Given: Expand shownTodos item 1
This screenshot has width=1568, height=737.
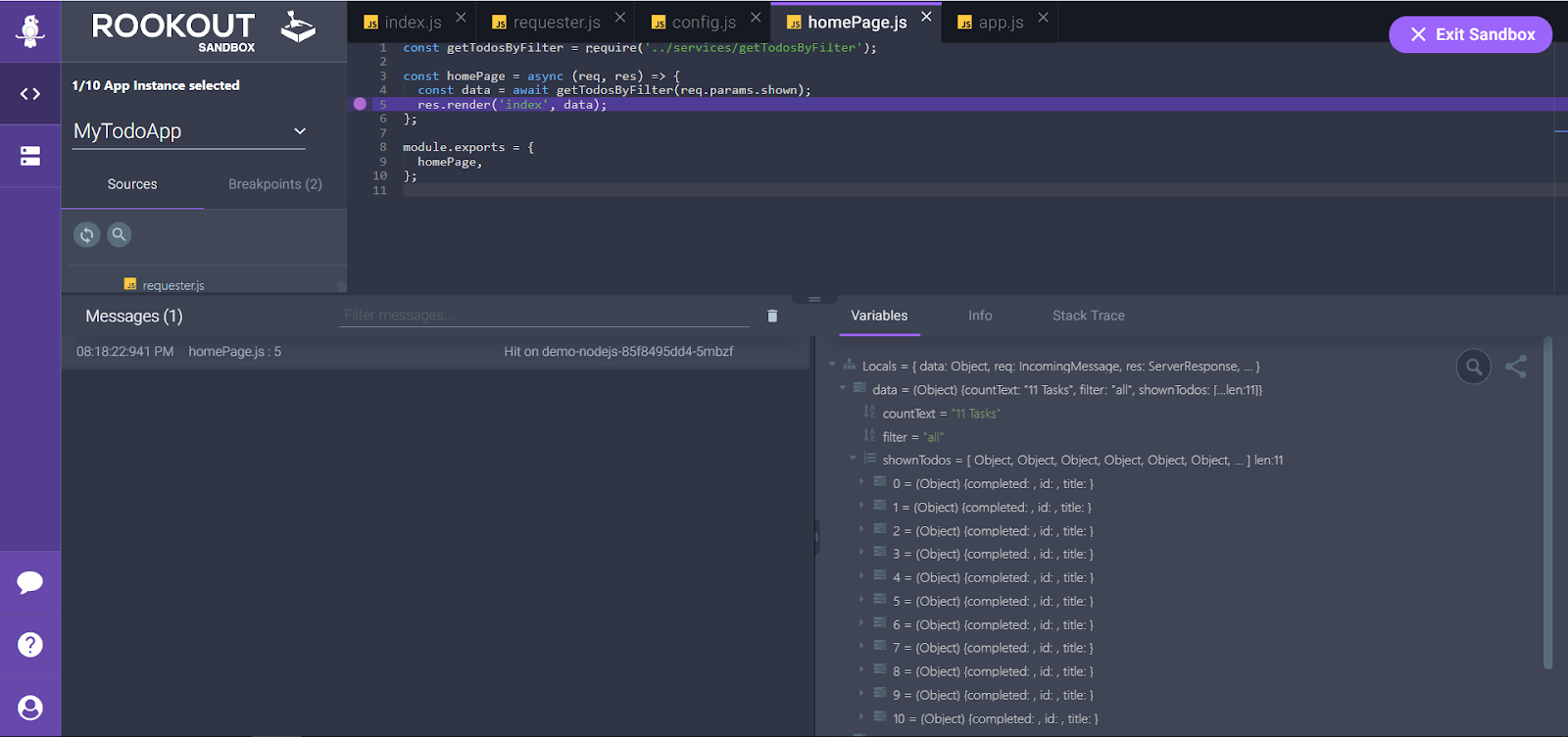Looking at the screenshot, I should click(861, 506).
